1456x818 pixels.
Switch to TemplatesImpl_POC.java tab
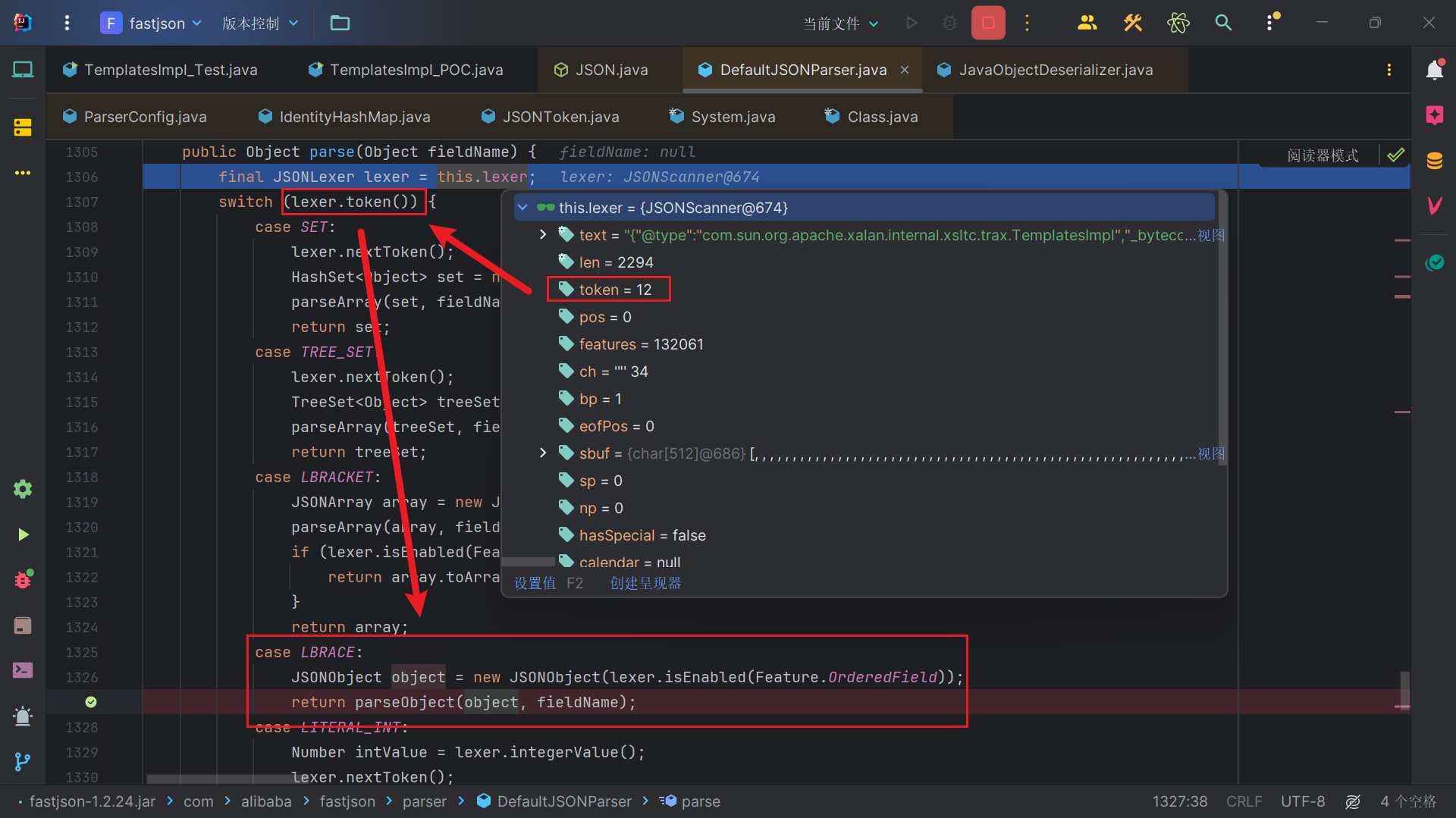[x=406, y=70]
